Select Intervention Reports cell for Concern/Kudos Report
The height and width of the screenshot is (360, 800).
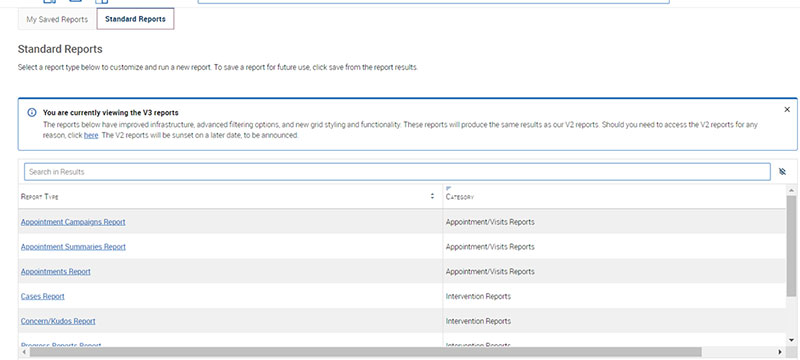click(x=614, y=321)
